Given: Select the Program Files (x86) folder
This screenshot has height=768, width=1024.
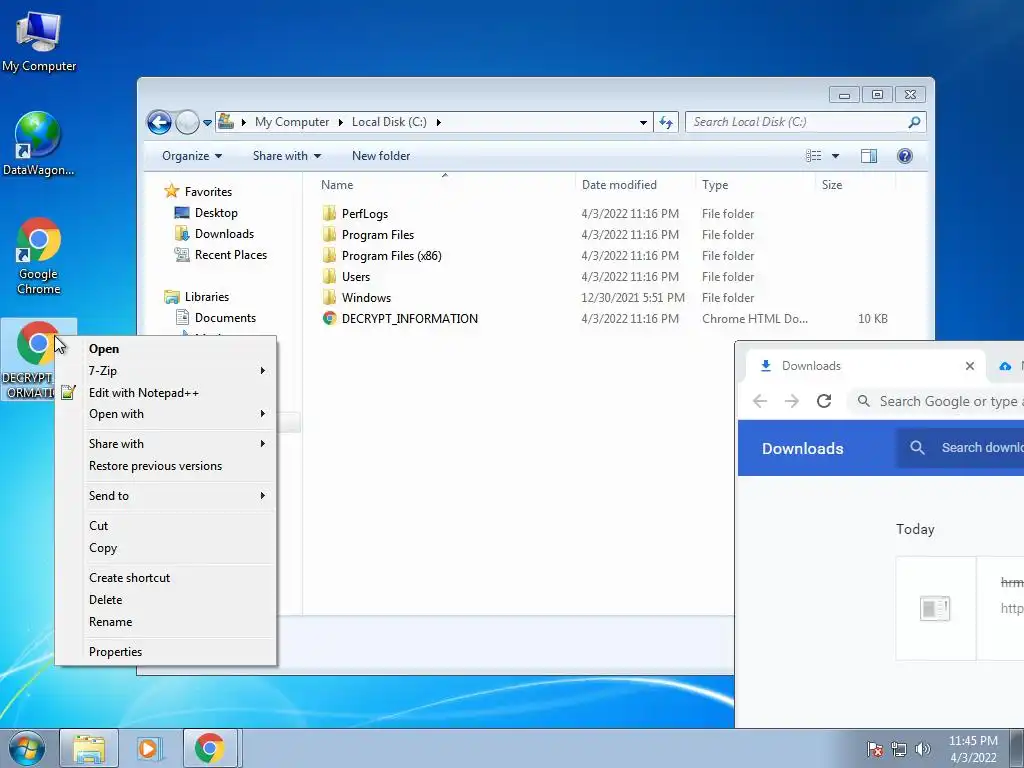Looking at the screenshot, I should 391,255.
